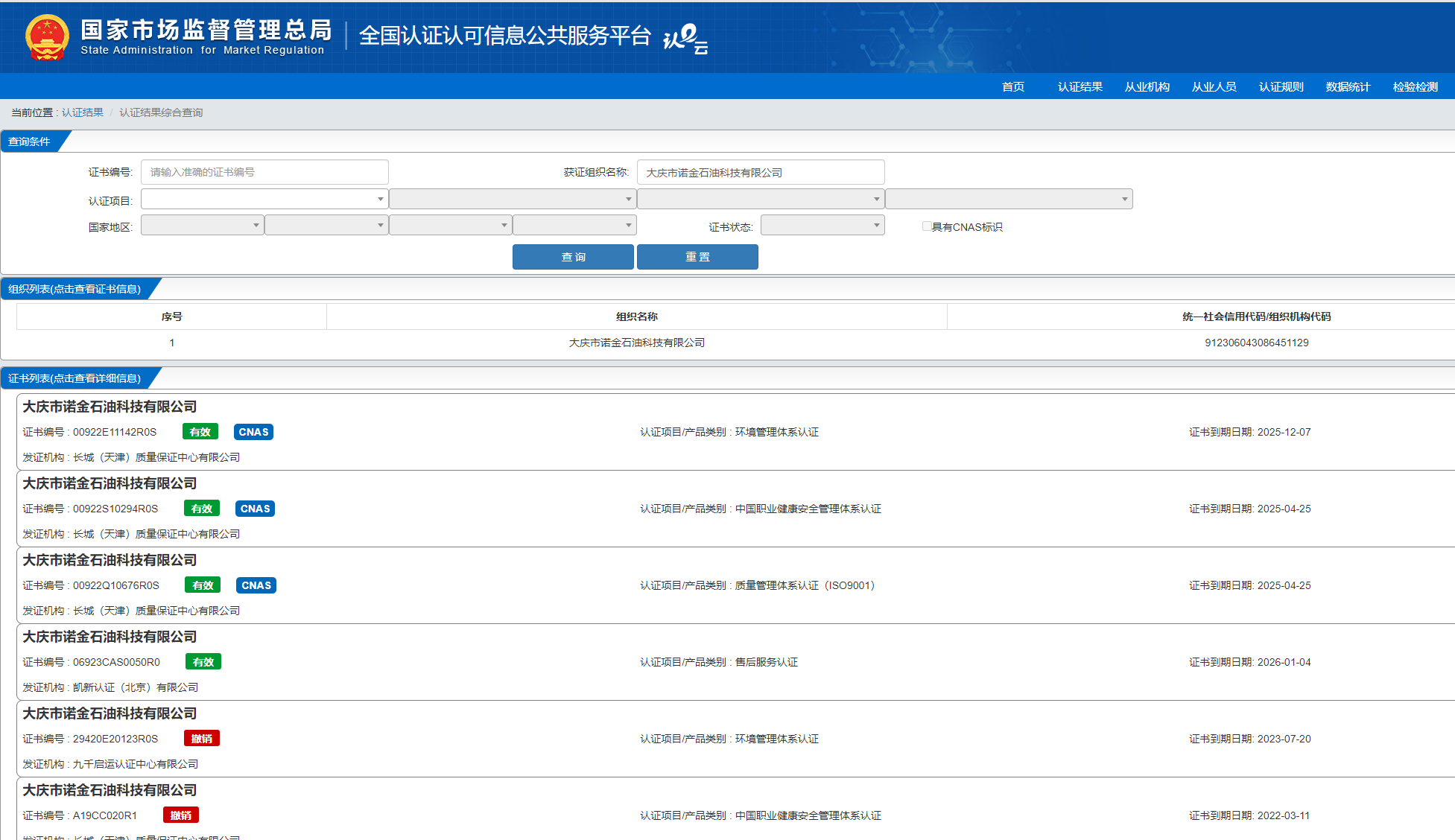Open the fourth 国家地区 dropdown
This screenshot has width=1455, height=840.
coord(574,225)
